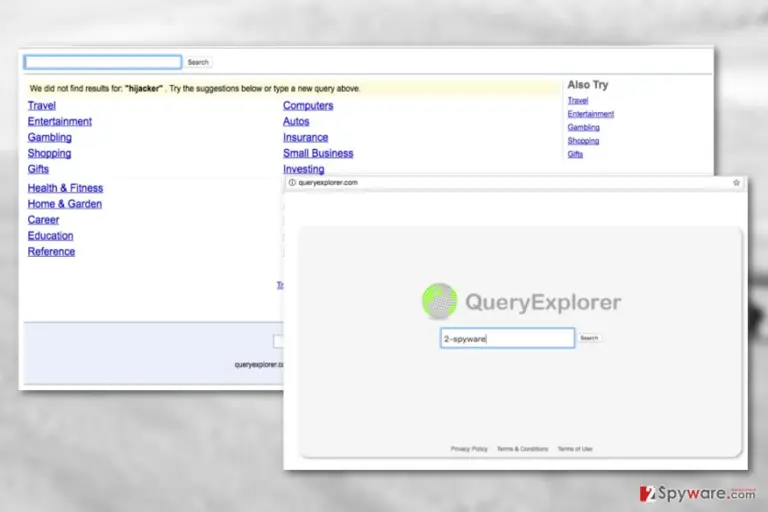Focus the QueryExplorer search field containing 2-spyware
Screen dimensions: 768x512
click(x=507, y=338)
